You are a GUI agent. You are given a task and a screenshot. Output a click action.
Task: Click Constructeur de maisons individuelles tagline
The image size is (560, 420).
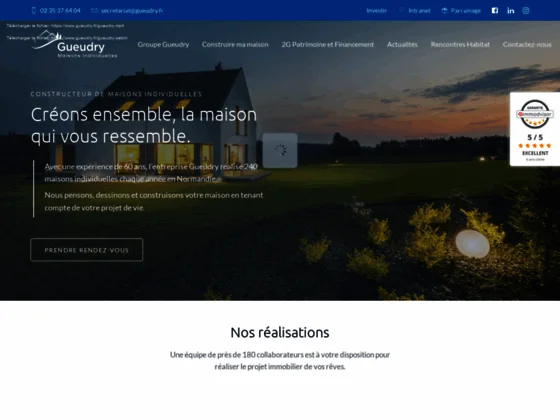[x=116, y=94]
